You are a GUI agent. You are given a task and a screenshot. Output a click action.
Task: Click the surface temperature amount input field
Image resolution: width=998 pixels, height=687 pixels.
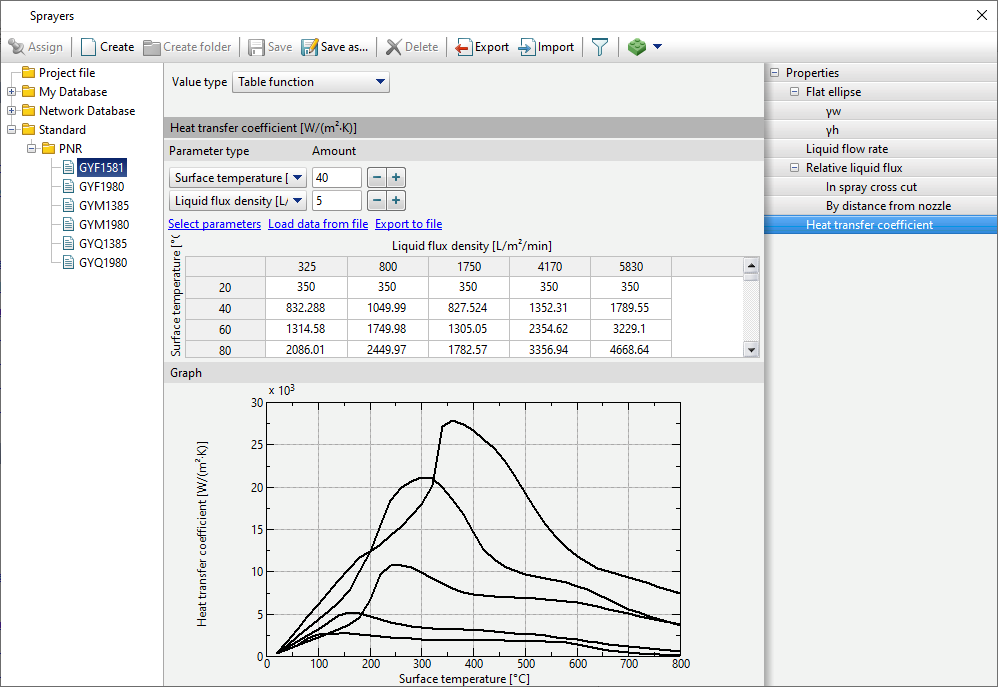(x=336, y=178)
